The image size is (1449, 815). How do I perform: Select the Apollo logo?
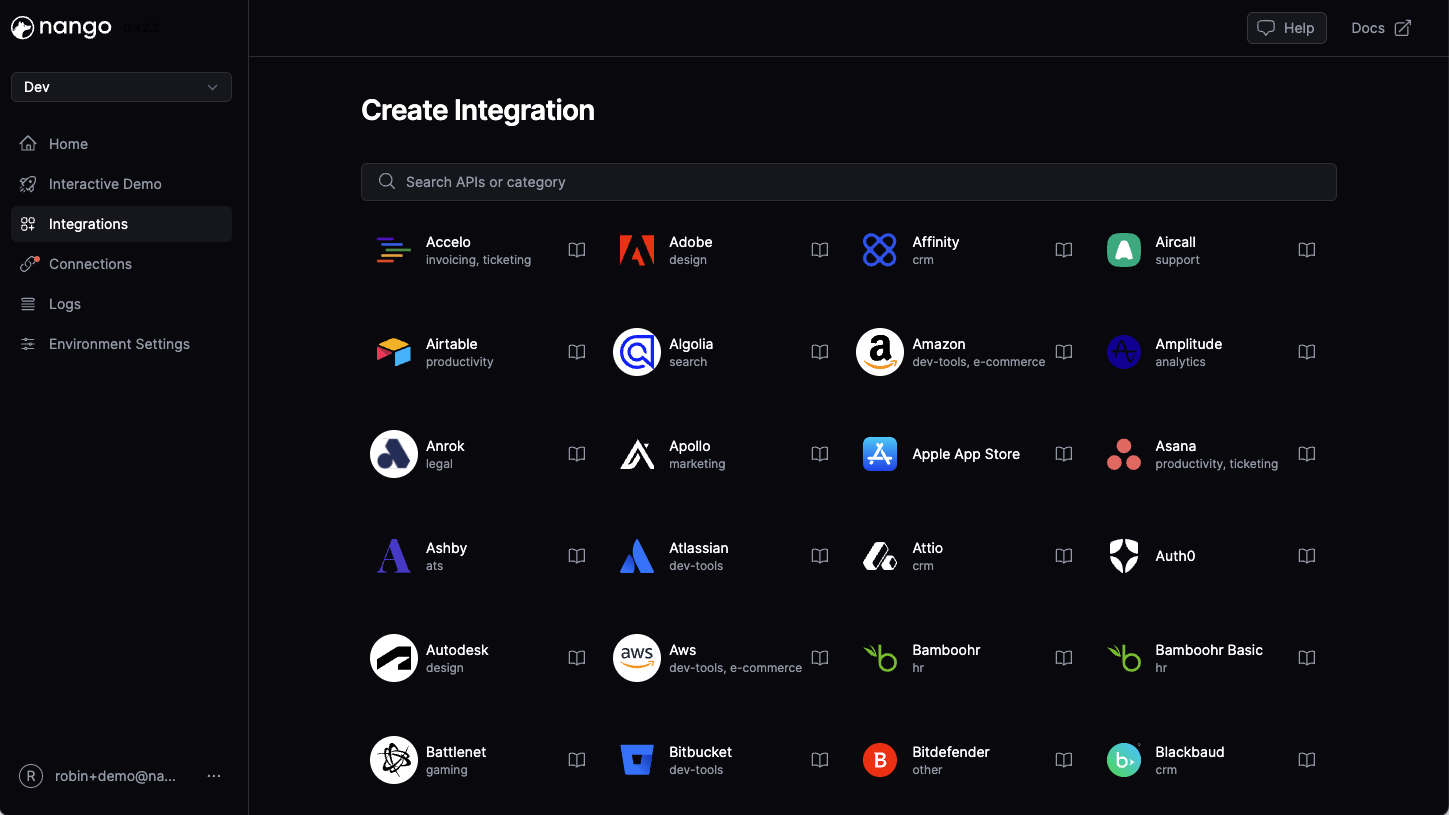coord(636,454)
